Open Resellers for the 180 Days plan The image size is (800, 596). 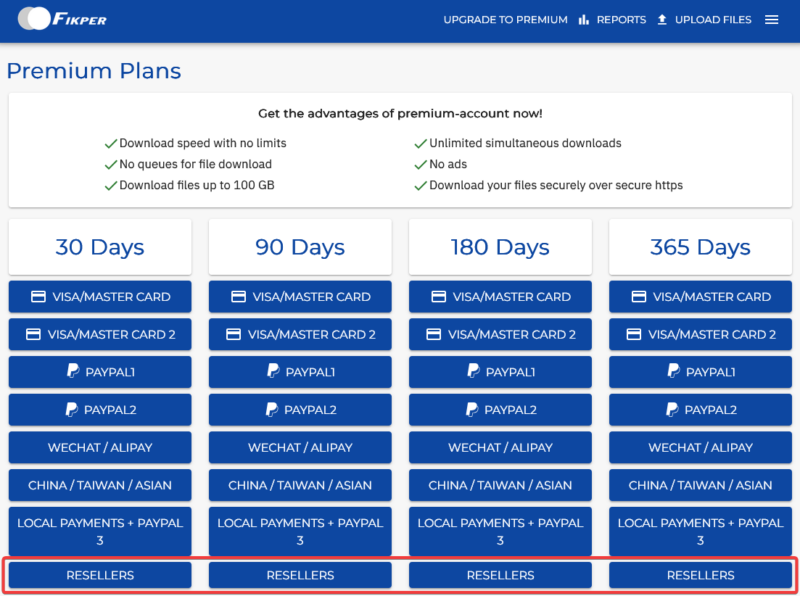coord(500,575)
